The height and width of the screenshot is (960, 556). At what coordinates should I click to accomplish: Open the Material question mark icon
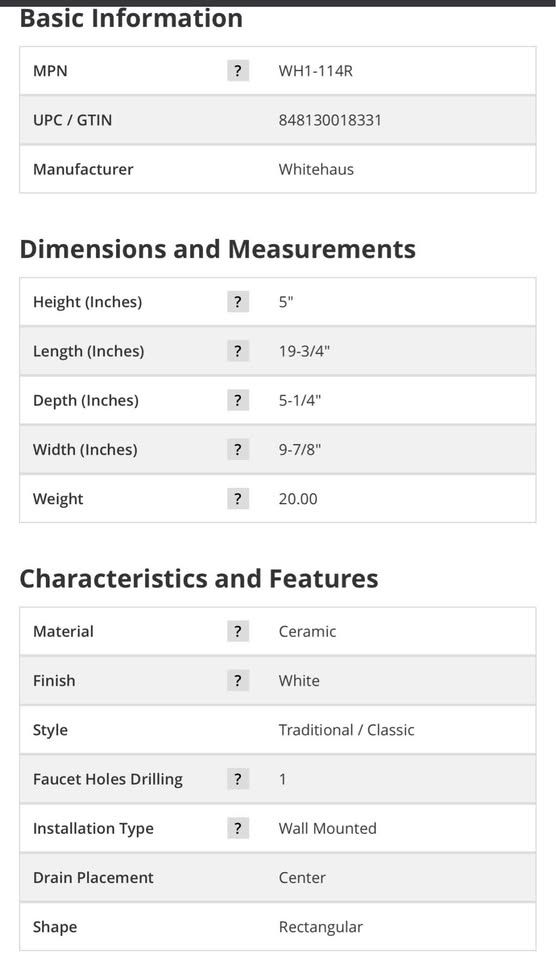(x=238, y=631)
